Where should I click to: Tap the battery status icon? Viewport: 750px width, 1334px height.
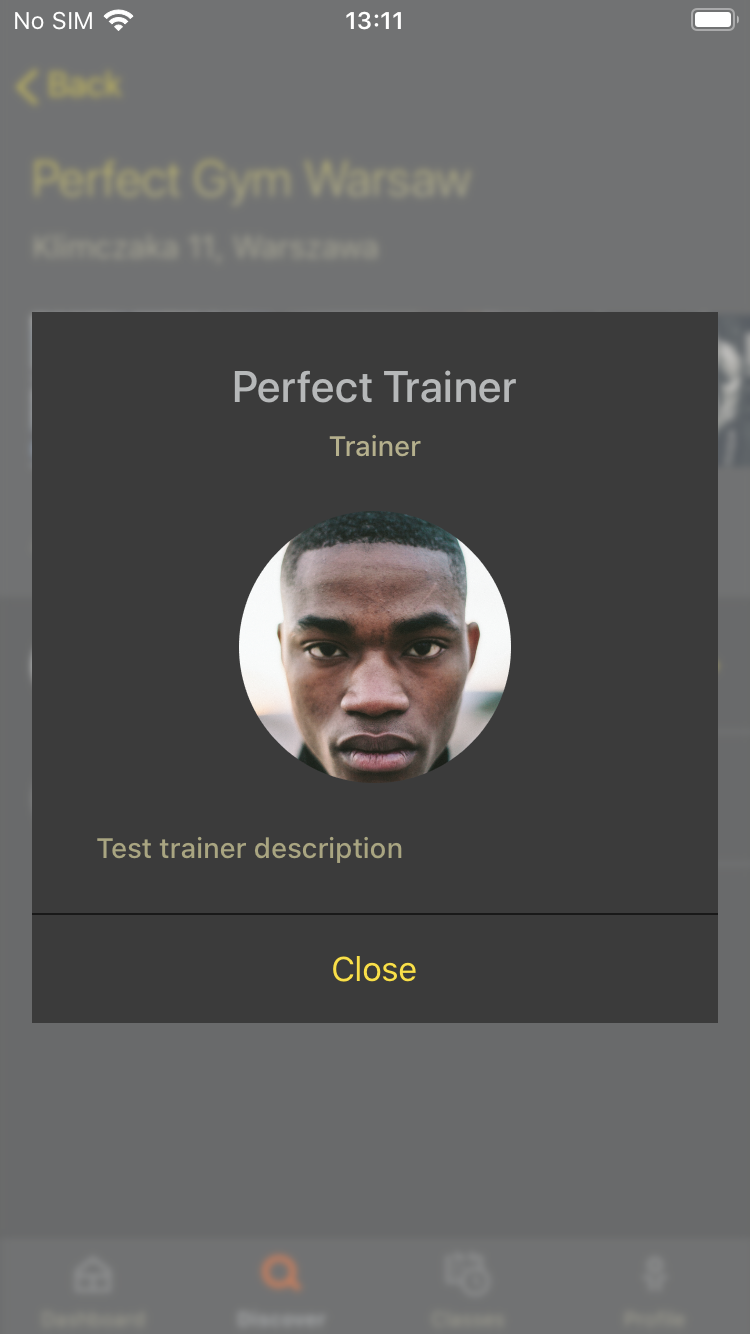coord(714,20)
